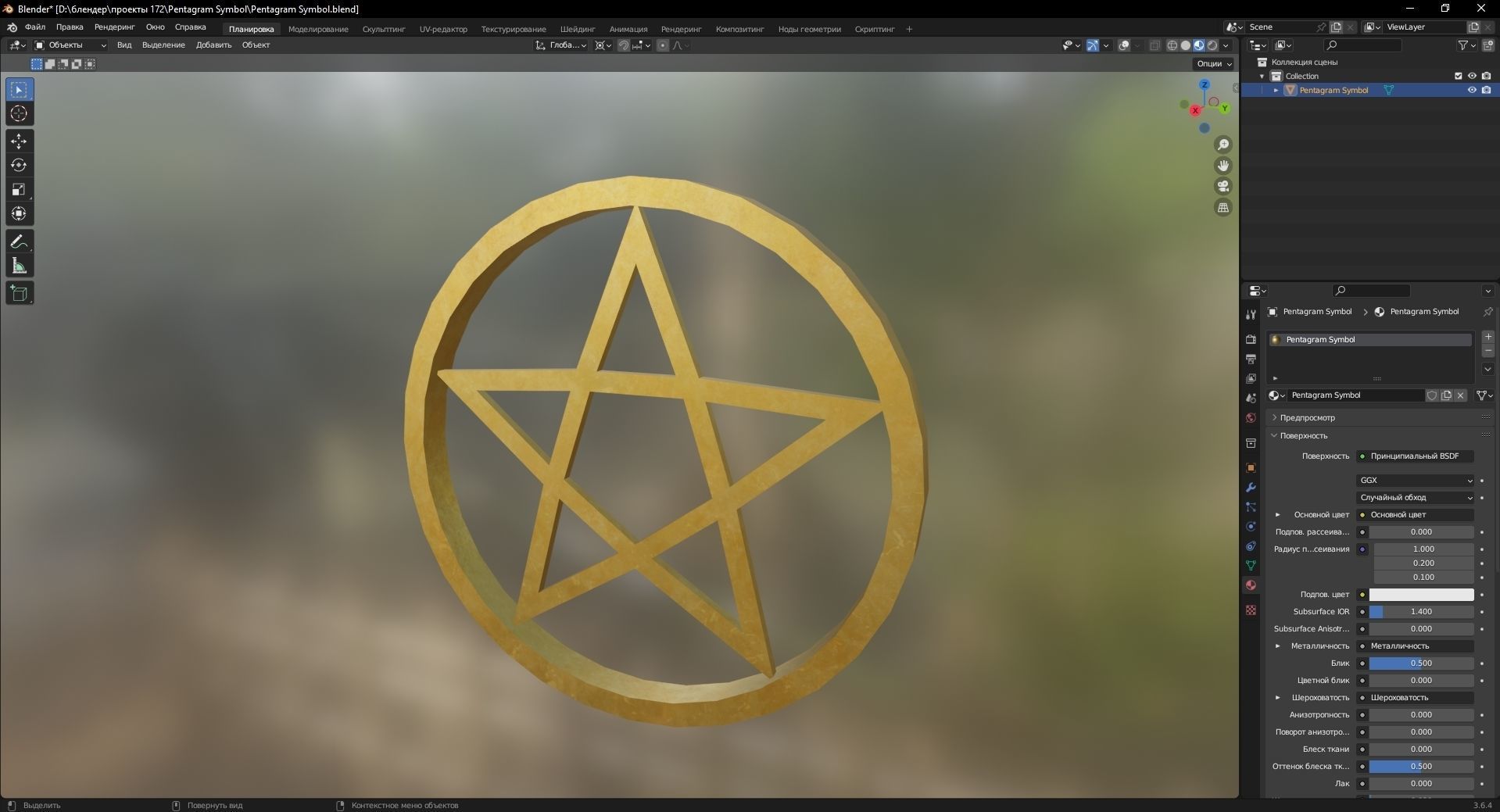This screenshot has height=812, width=1500.
Task: Switch to rendered shading mode
Action: (1212, 45)
